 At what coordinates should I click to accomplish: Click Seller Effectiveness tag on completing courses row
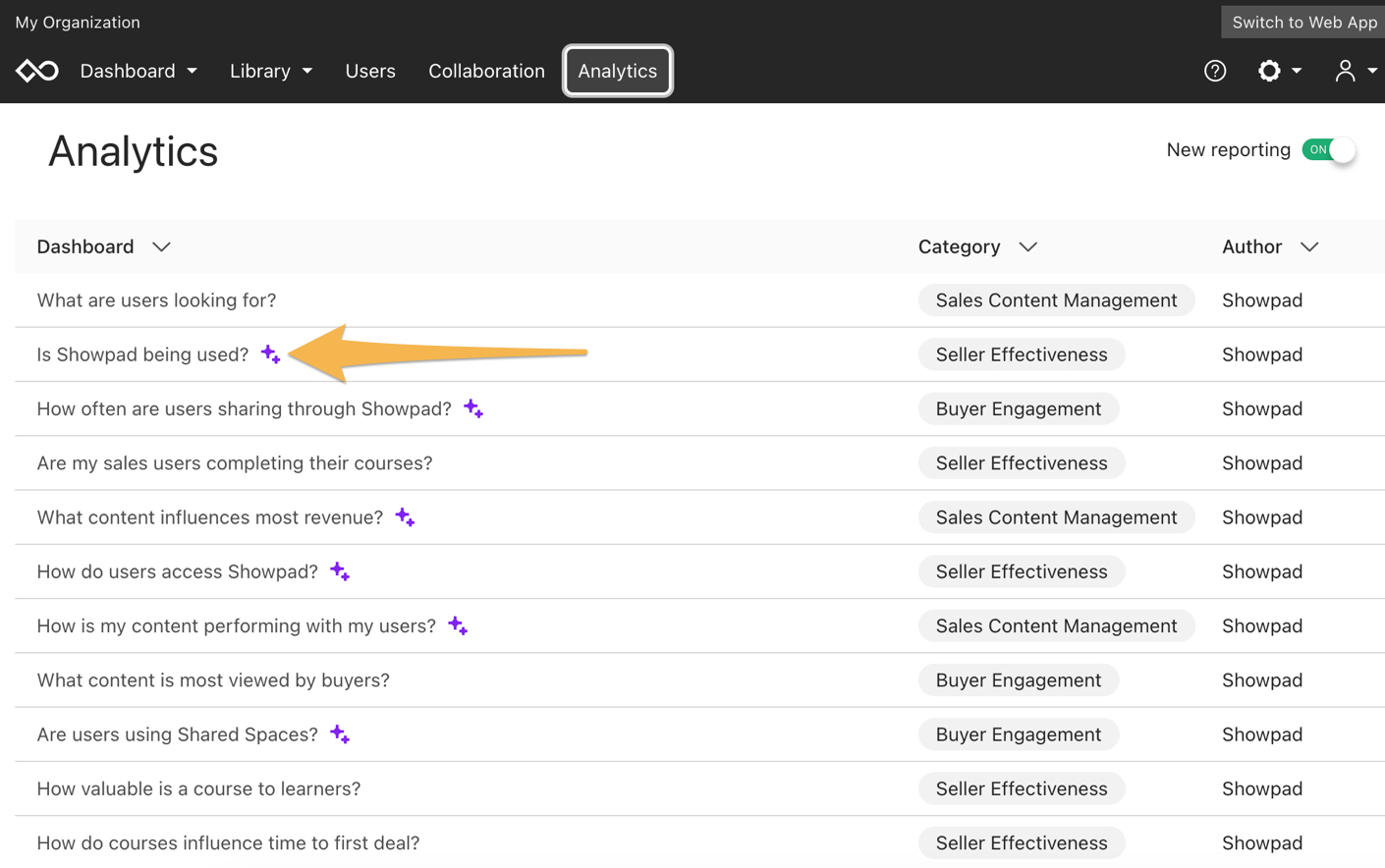coord(1022,463)
